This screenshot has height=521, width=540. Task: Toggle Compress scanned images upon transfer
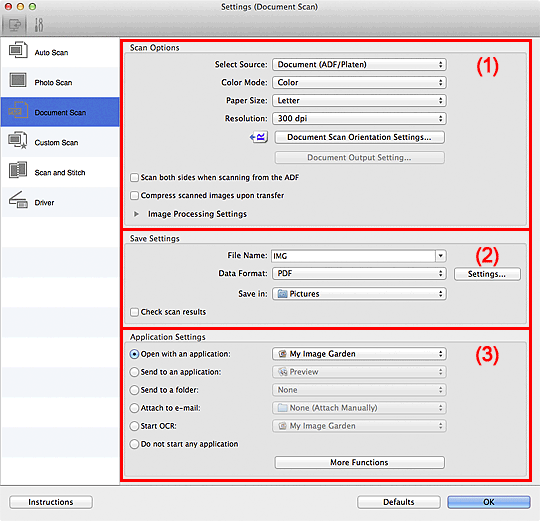(134, 196)
